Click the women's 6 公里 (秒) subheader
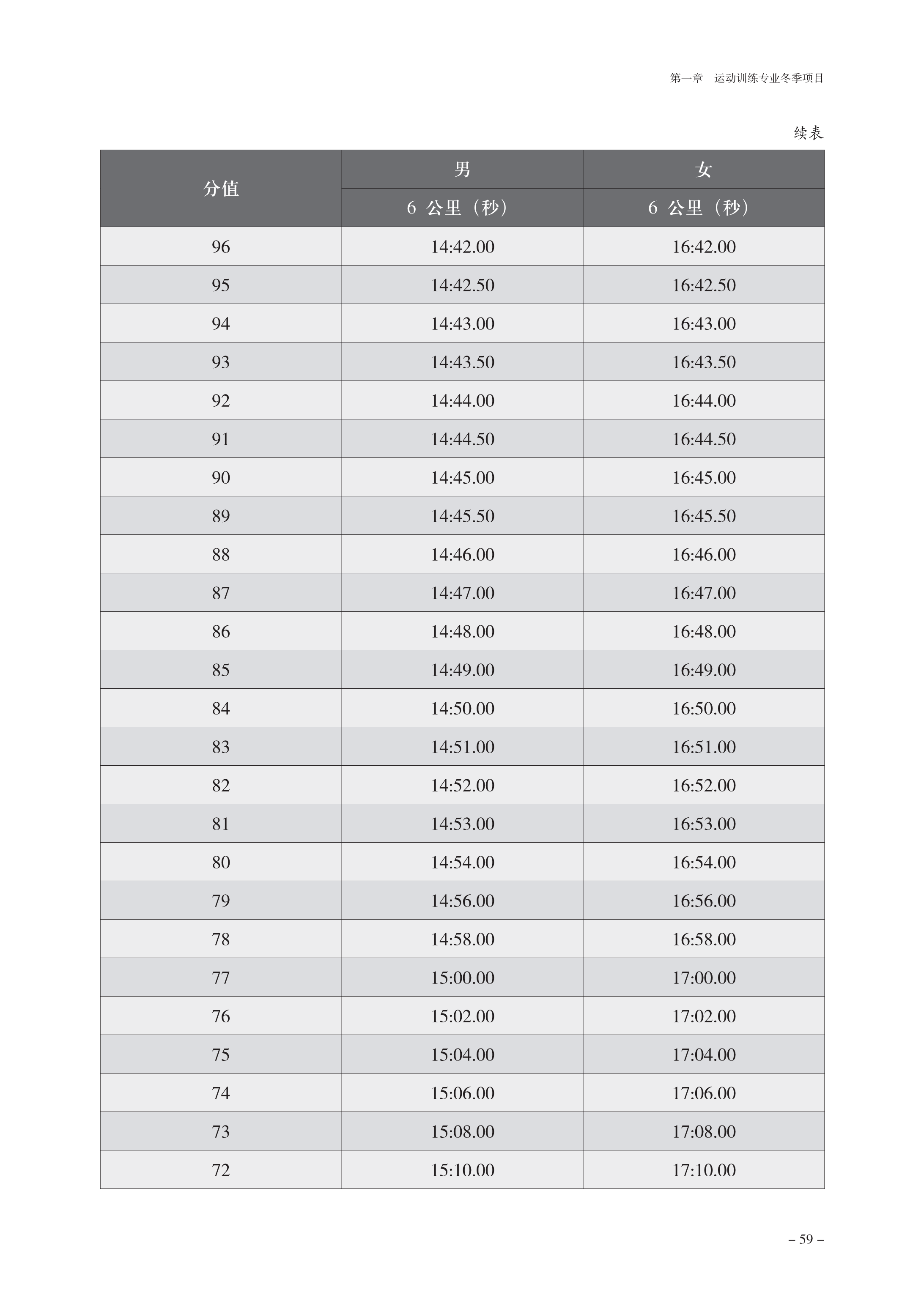Viewport: 924px width, 1298px height. 703,208
